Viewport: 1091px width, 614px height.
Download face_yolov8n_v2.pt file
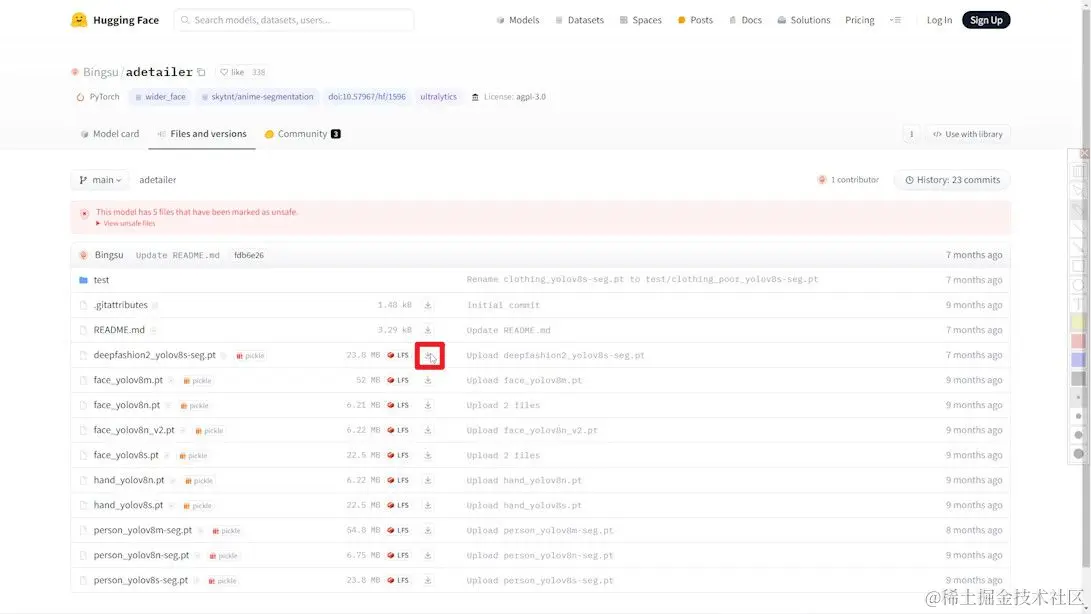(428, 430)
